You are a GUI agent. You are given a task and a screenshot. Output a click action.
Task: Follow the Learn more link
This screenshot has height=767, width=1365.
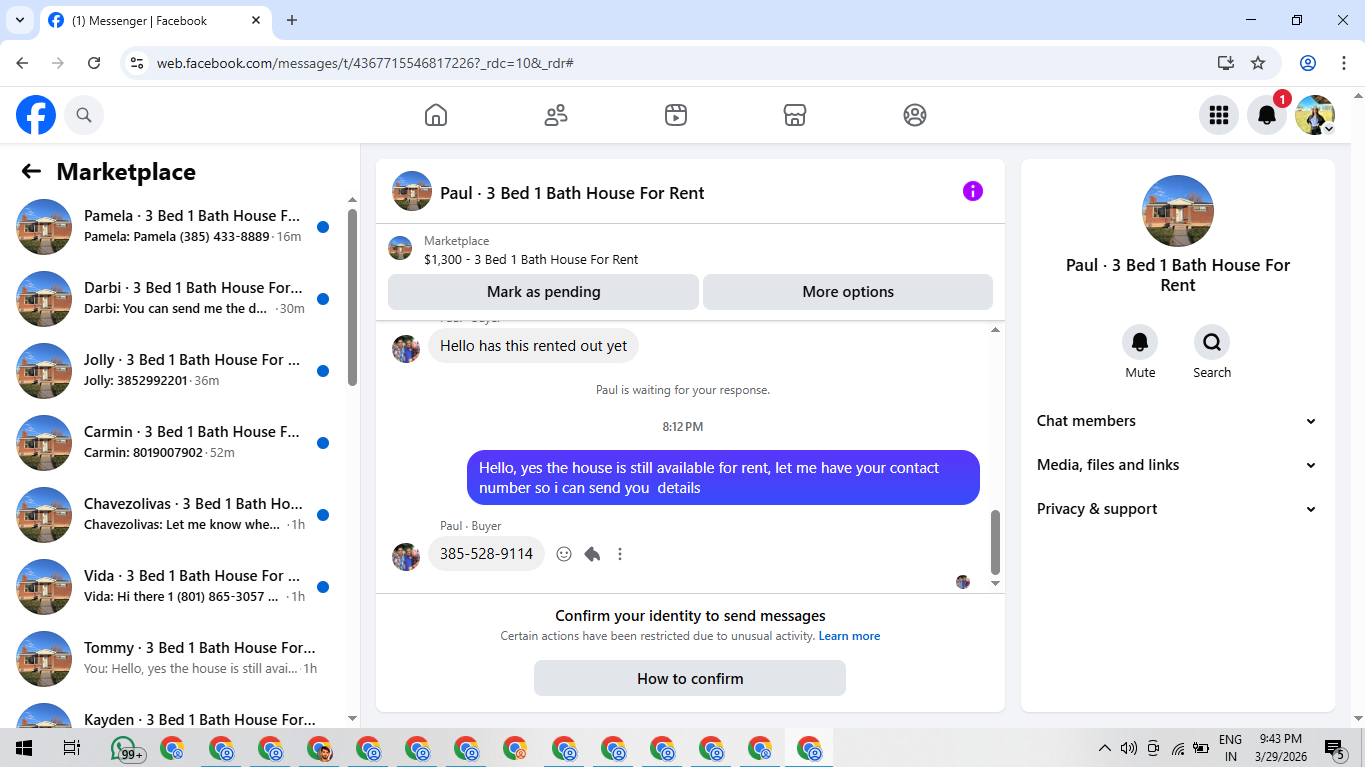point(849,636)
